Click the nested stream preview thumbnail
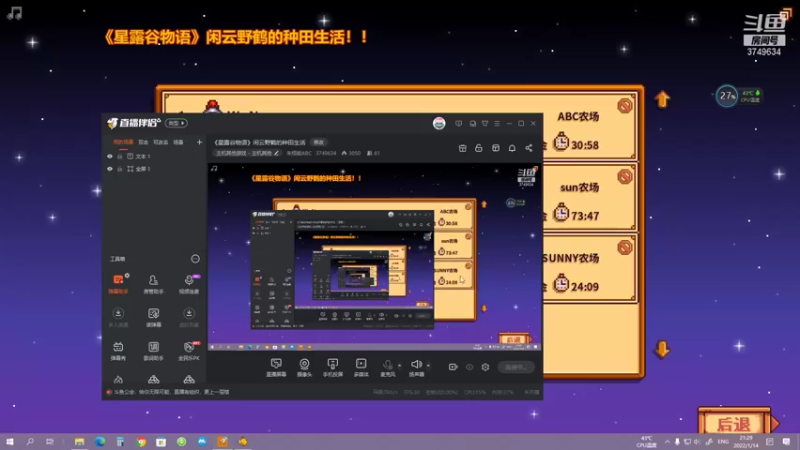800x450 pixels. pyautogui.click(x=374, y=257)
